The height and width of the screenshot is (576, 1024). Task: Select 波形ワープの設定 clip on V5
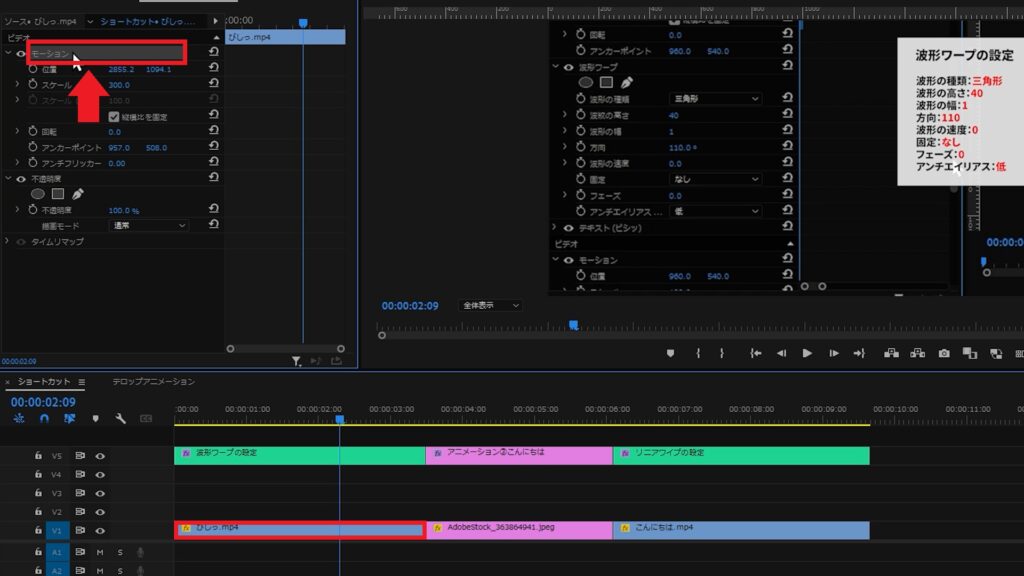click(x=300, y=455)
